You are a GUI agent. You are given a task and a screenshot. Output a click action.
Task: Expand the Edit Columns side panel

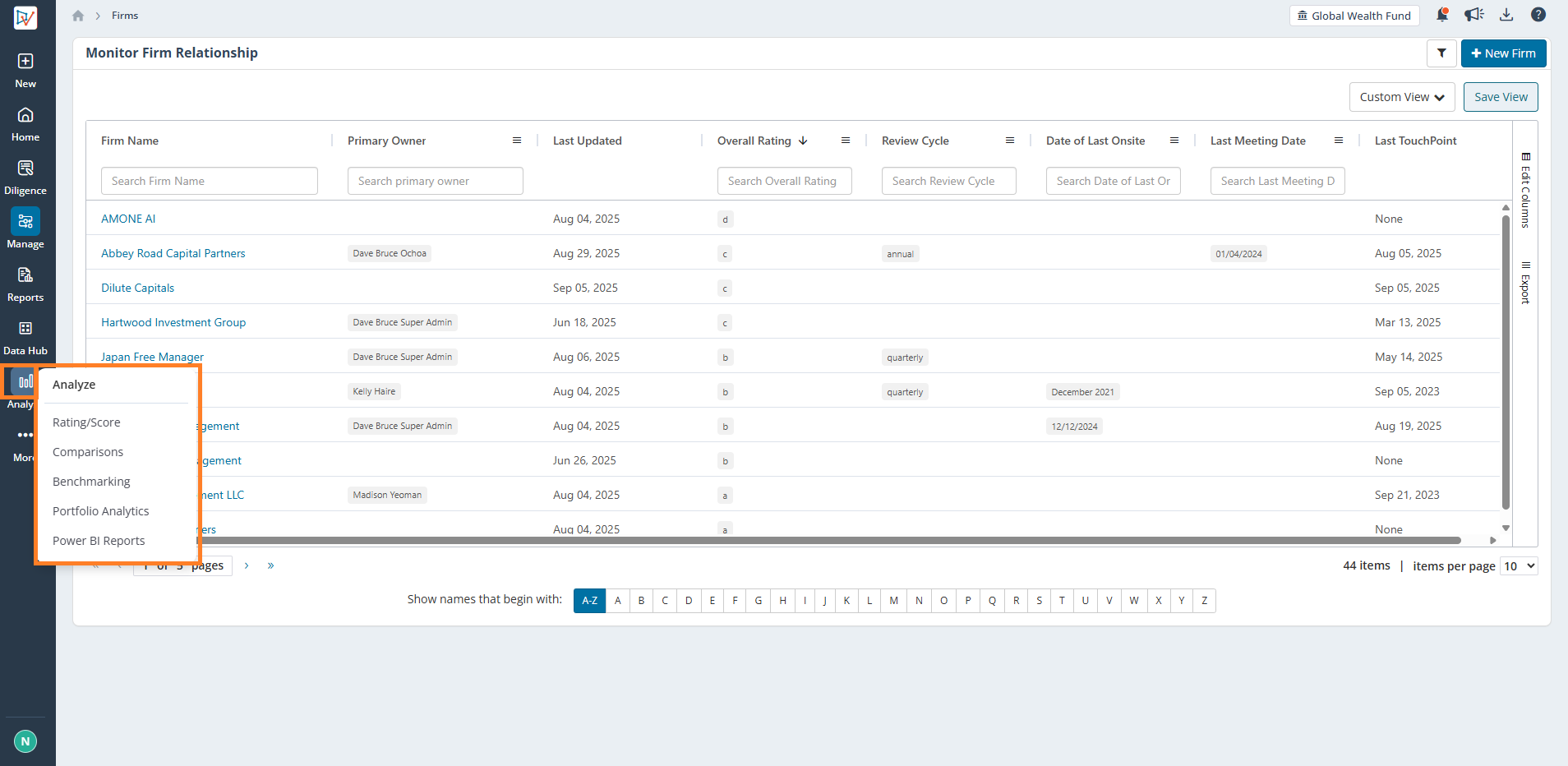click(1525, 190)
